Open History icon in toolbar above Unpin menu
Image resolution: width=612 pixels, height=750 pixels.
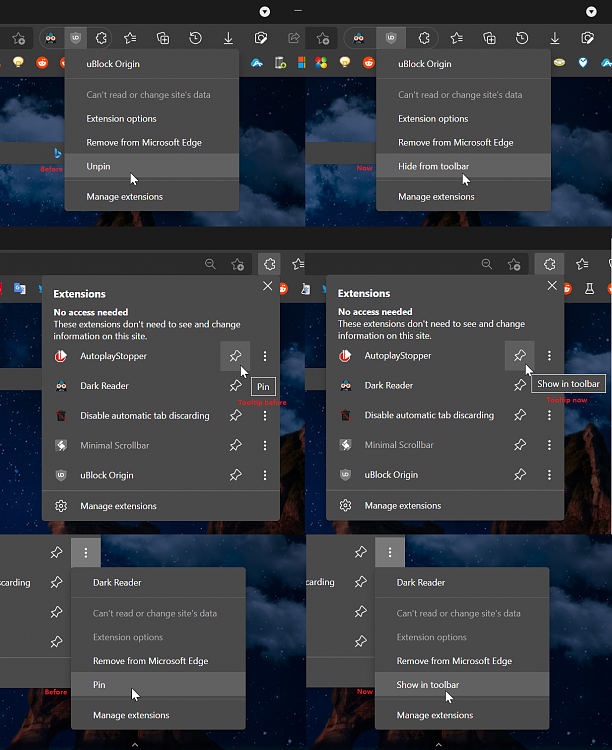pyautogui.click(x=195, y=38)
